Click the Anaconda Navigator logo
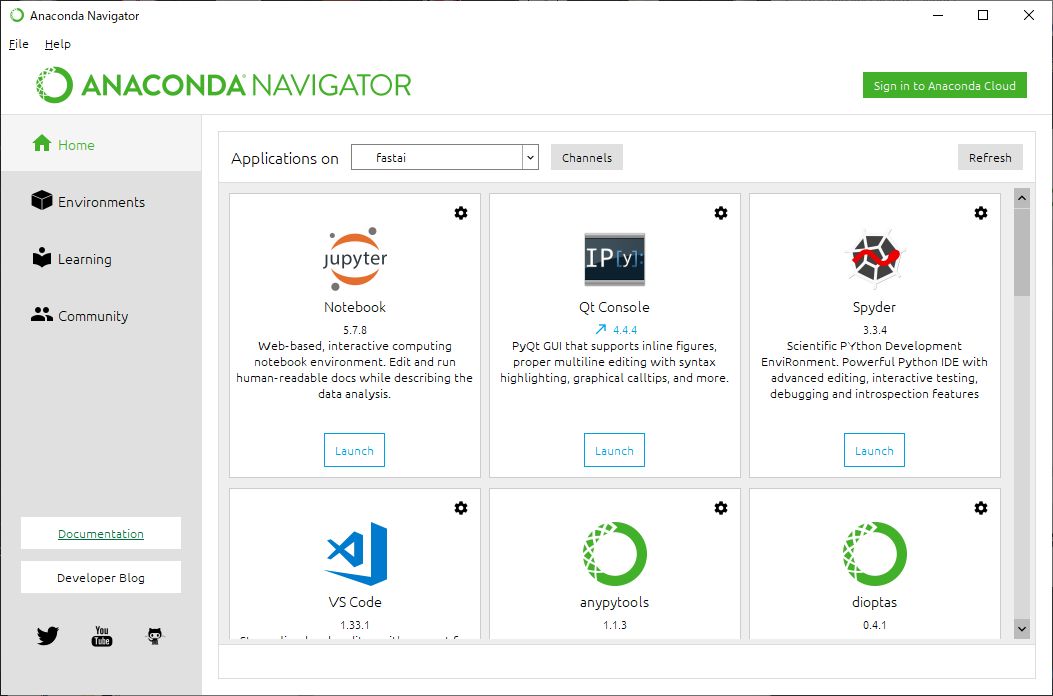The image size is (1053, 696). (223, 85)
